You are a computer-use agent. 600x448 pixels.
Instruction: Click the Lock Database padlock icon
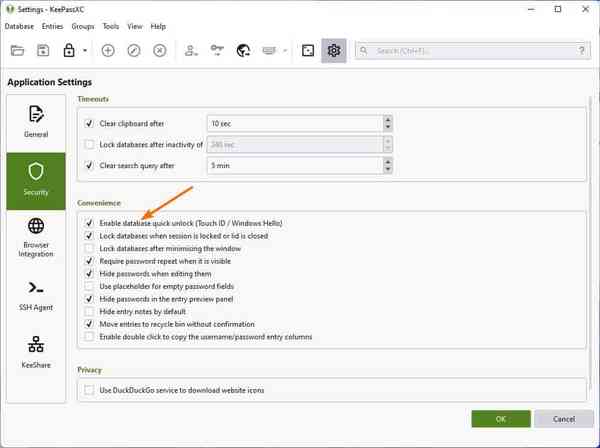69,50
